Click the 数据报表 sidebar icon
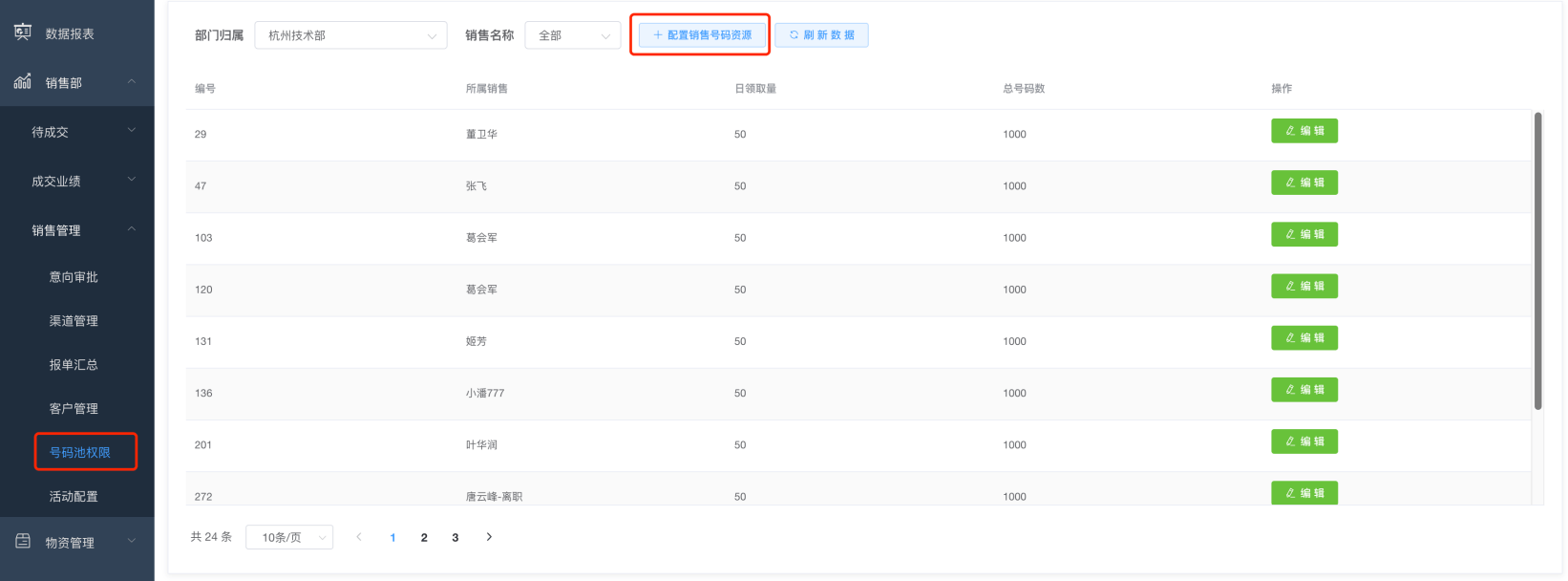Image resolution: width=1568 pixels, height=581 pixels. pos(23,32)
